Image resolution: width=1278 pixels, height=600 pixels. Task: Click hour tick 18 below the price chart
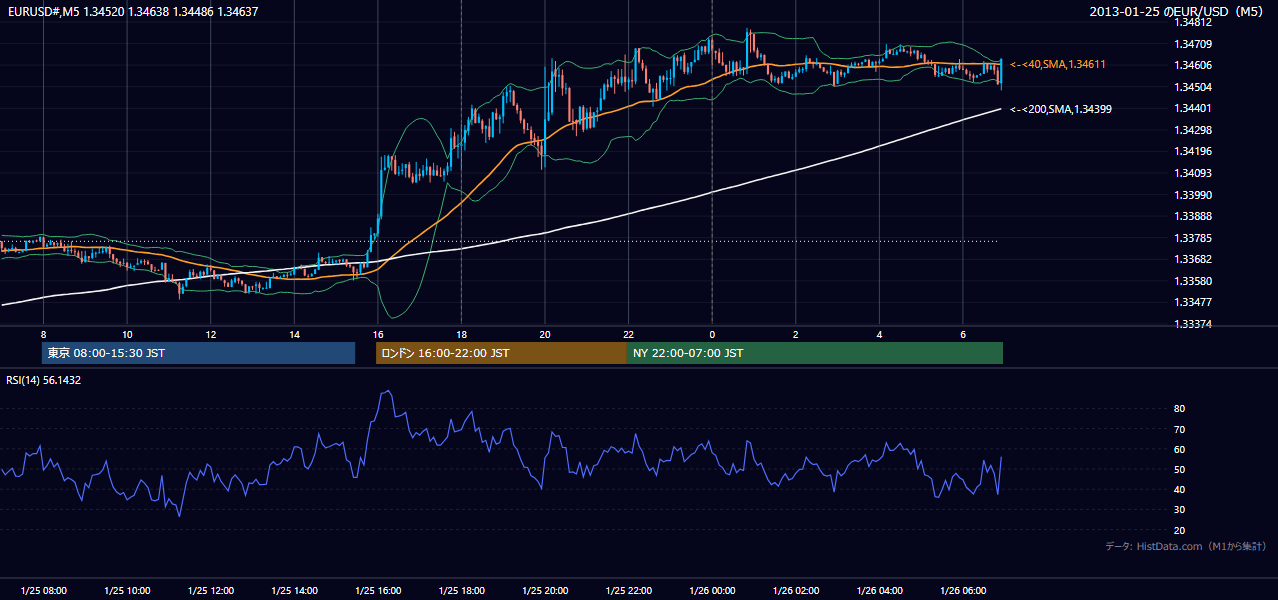(x=461, y=334)
